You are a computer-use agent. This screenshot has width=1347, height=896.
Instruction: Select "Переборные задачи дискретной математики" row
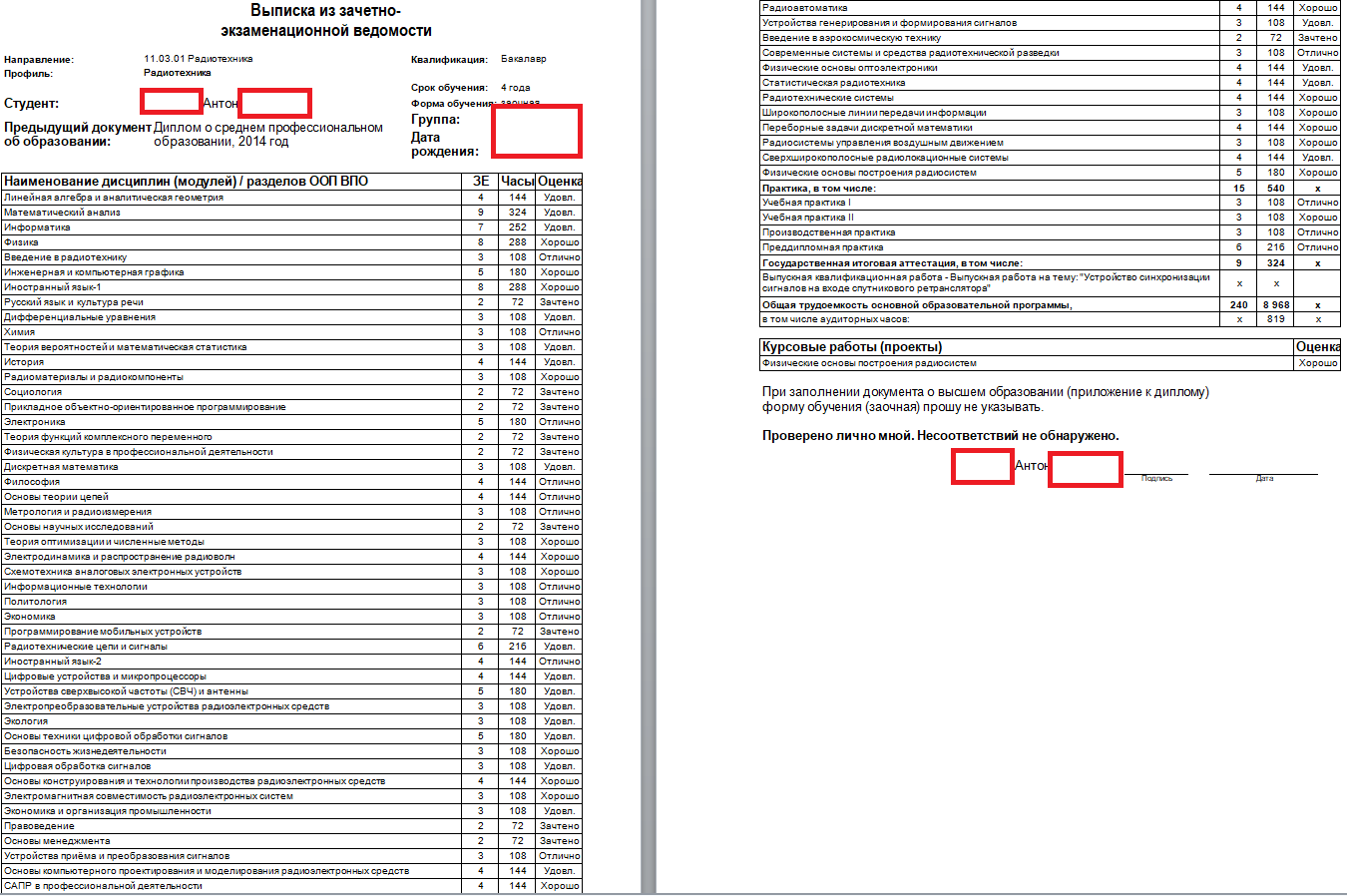pyautogui.click(x=1050, y=128)
